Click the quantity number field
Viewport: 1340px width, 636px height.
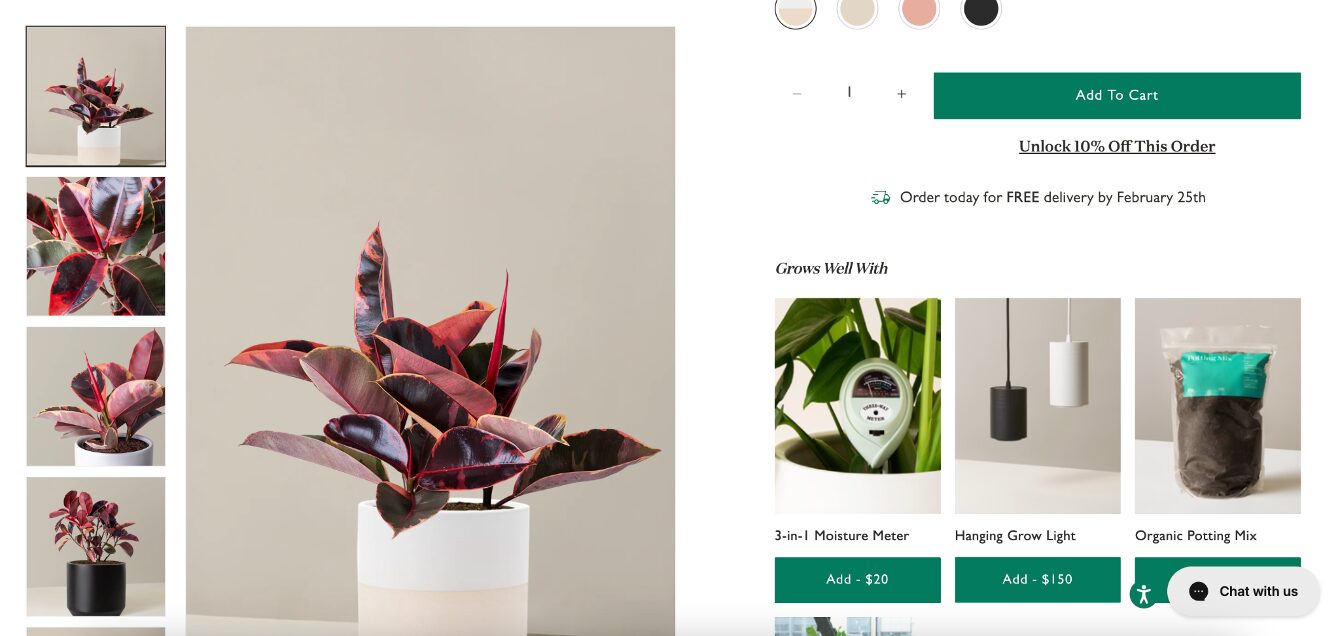point(849,93)
